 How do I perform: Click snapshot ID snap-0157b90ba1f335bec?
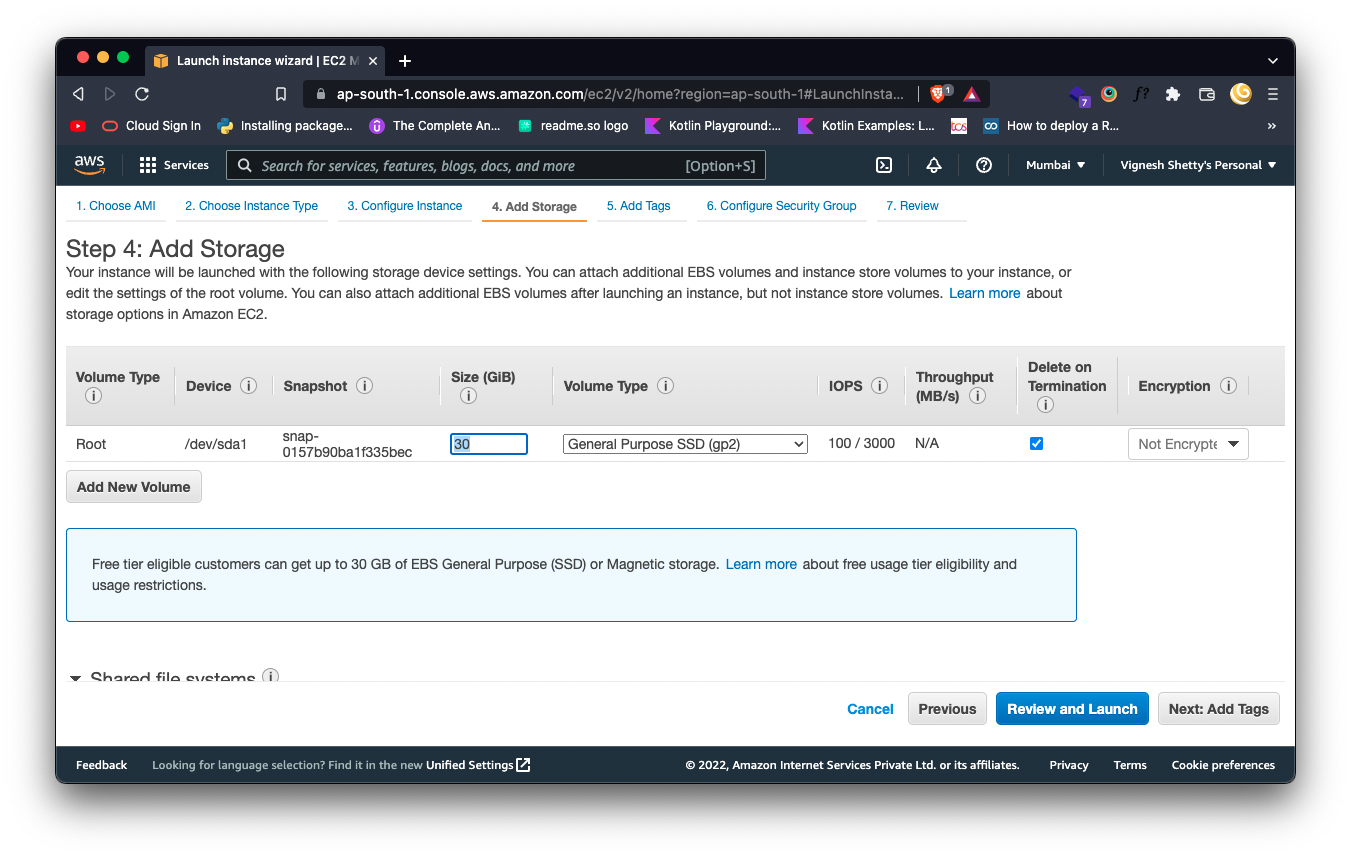pyautogui.click(x=347, y=444)
